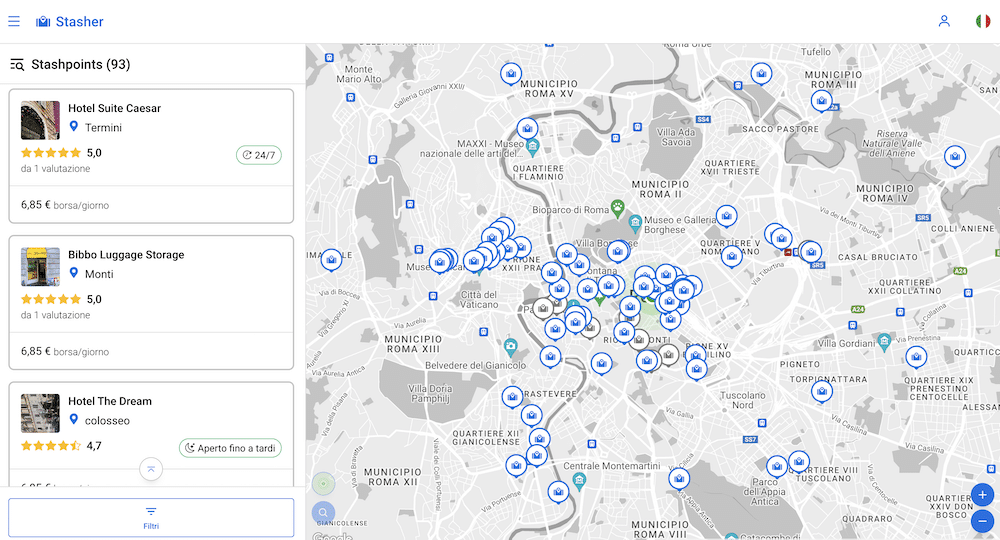The height and width of the screenshot is (540, 1000).
Task: Select the stashpoint marker near Torpignattara
Action: click(822, 391)
